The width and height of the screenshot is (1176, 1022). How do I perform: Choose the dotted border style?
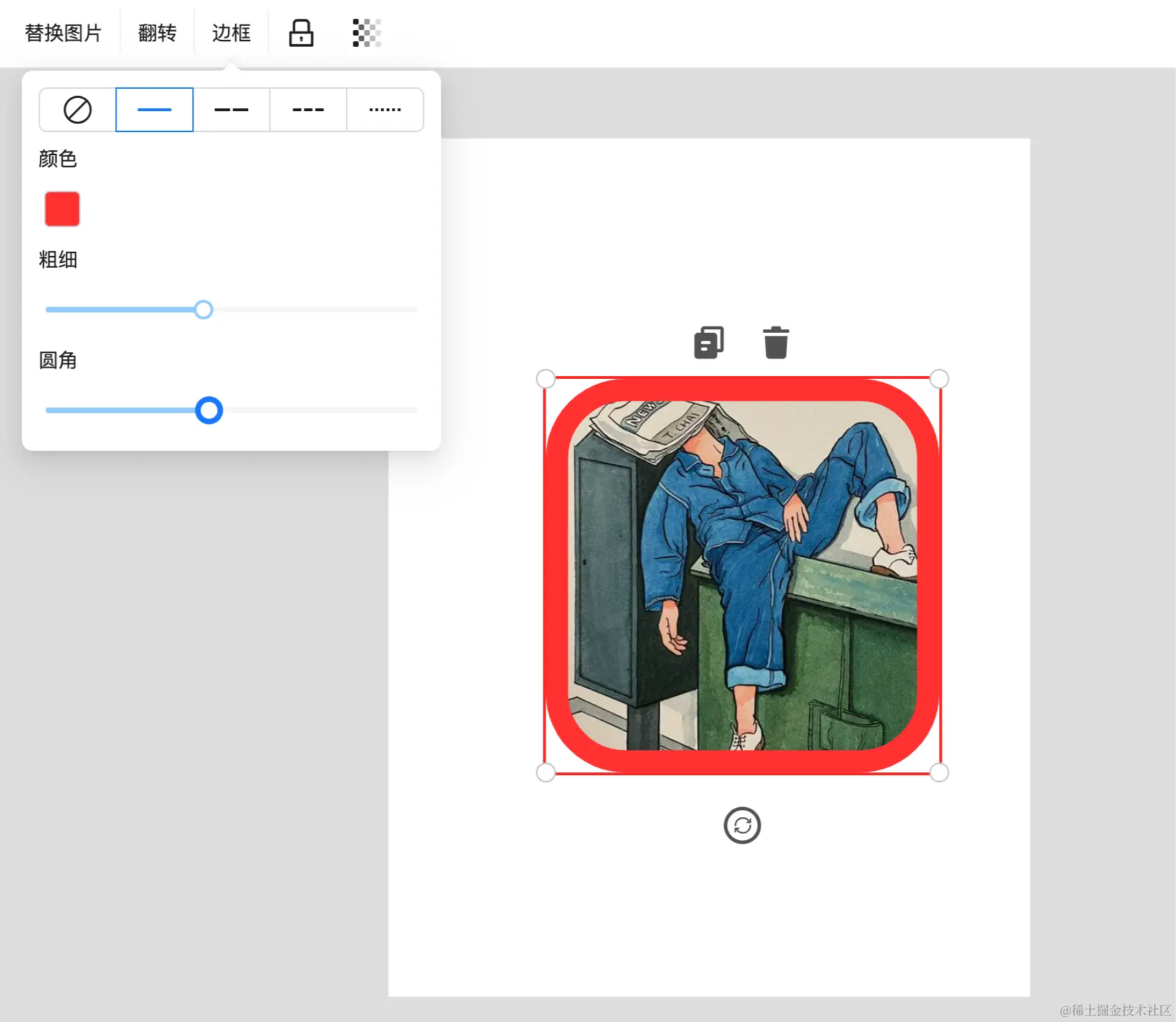pos(385,110)
